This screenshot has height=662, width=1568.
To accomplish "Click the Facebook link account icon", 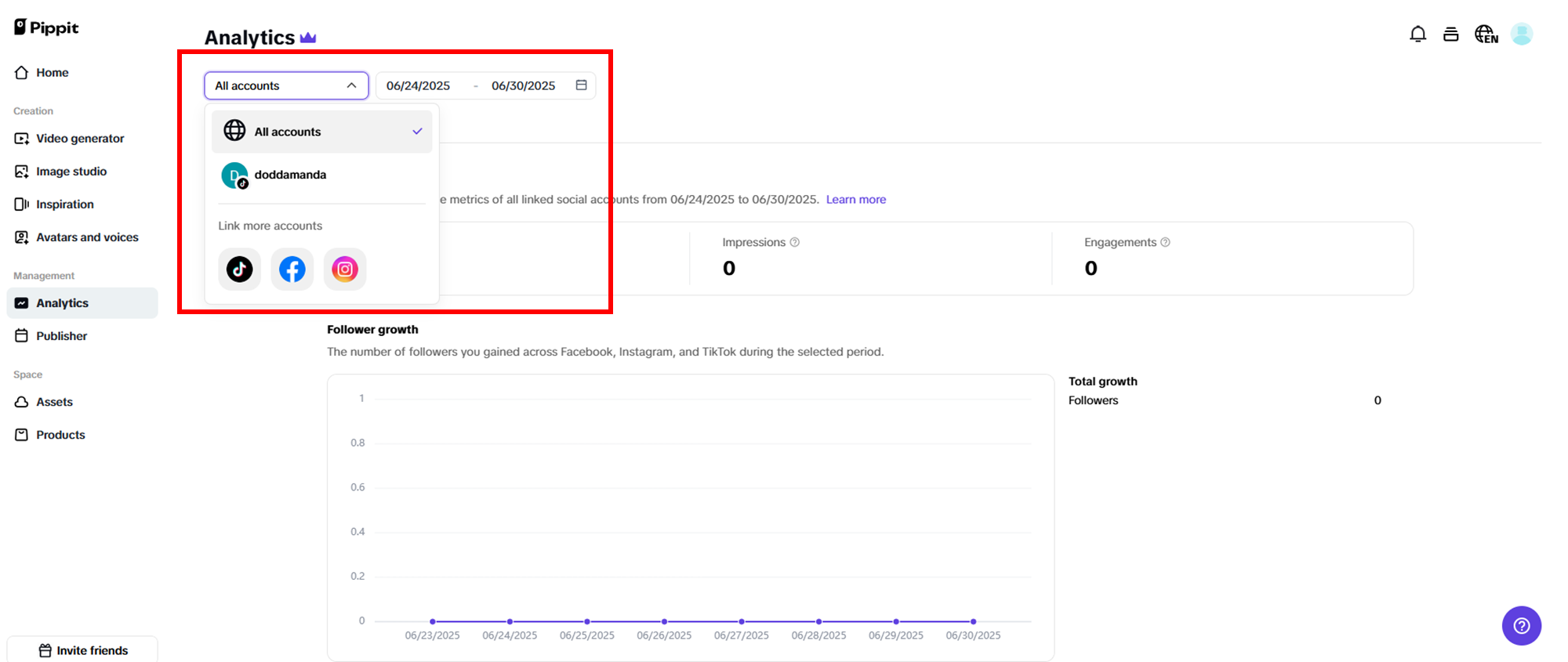I will tap(292, 270).
